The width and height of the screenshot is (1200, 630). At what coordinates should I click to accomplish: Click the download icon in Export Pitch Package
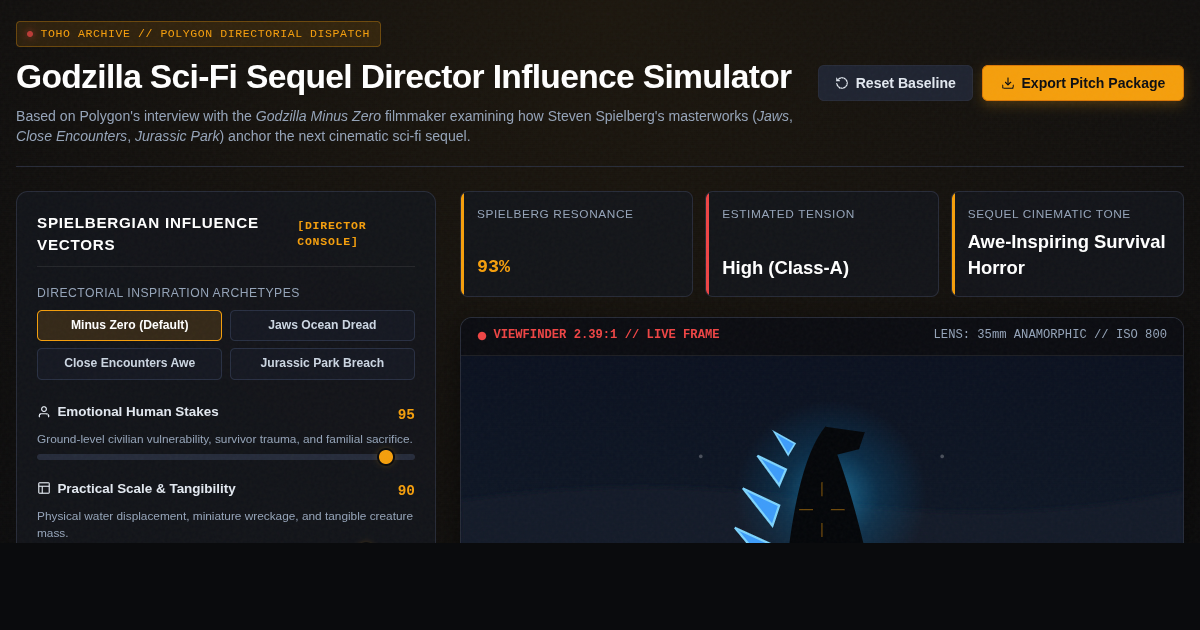coord(1007,83)
